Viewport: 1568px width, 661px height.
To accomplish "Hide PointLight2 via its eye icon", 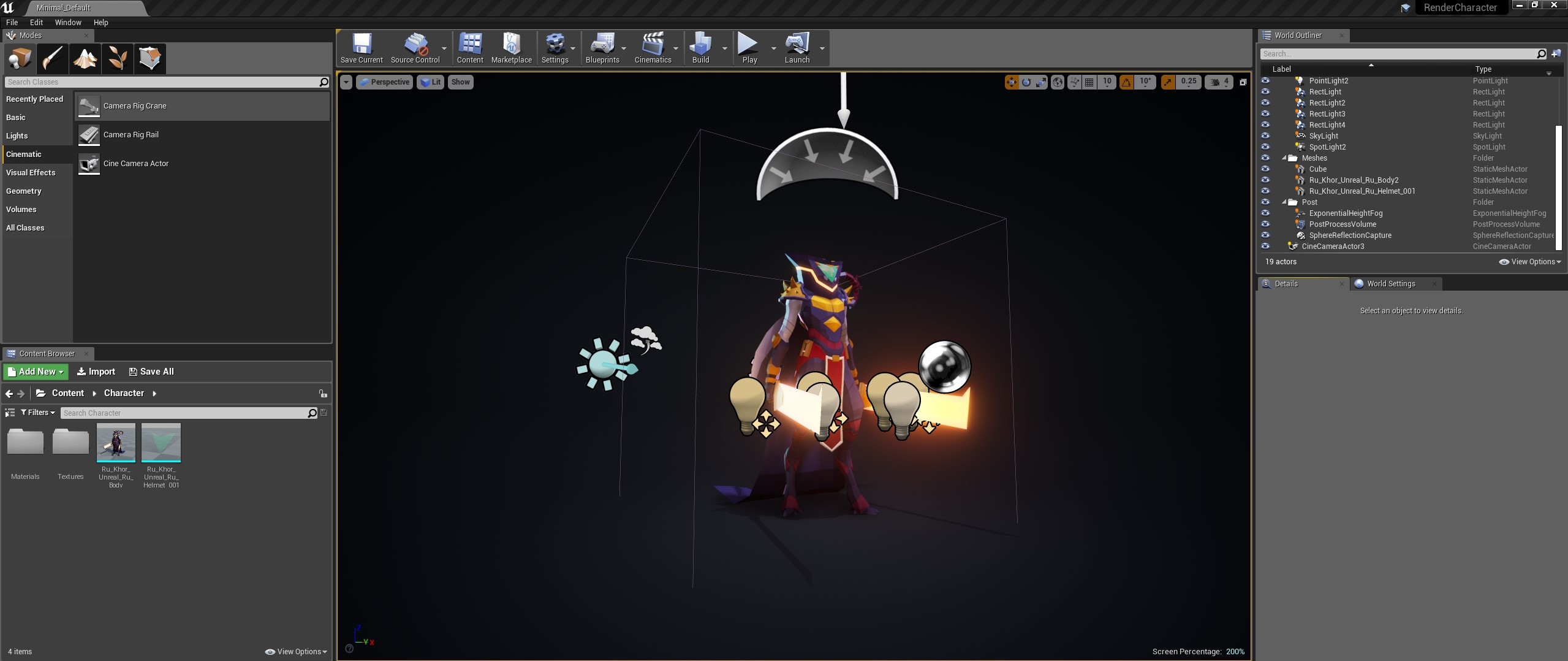I will pos(1265,81).
